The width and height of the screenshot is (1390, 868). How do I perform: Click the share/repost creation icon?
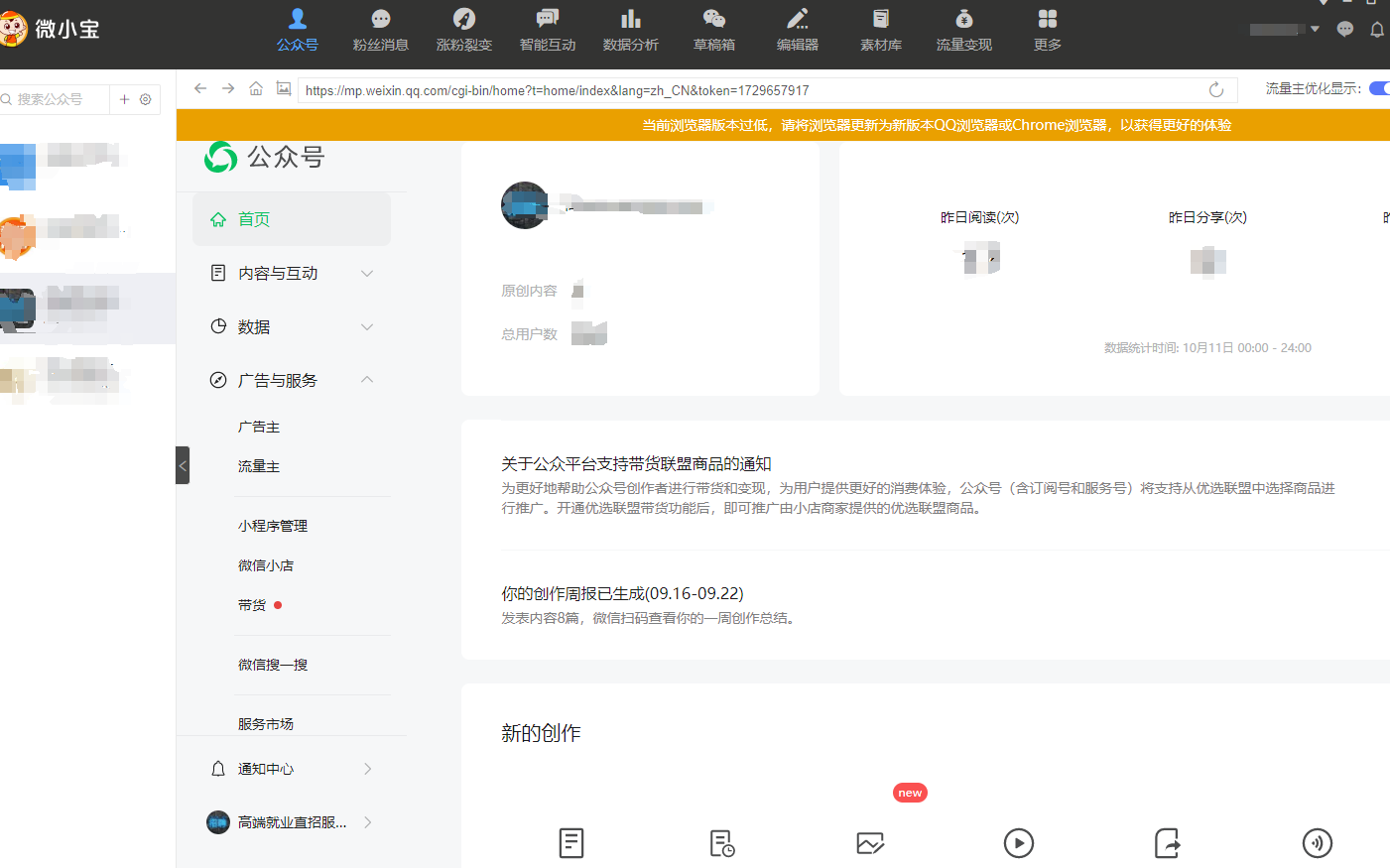tap(1168, 843)
